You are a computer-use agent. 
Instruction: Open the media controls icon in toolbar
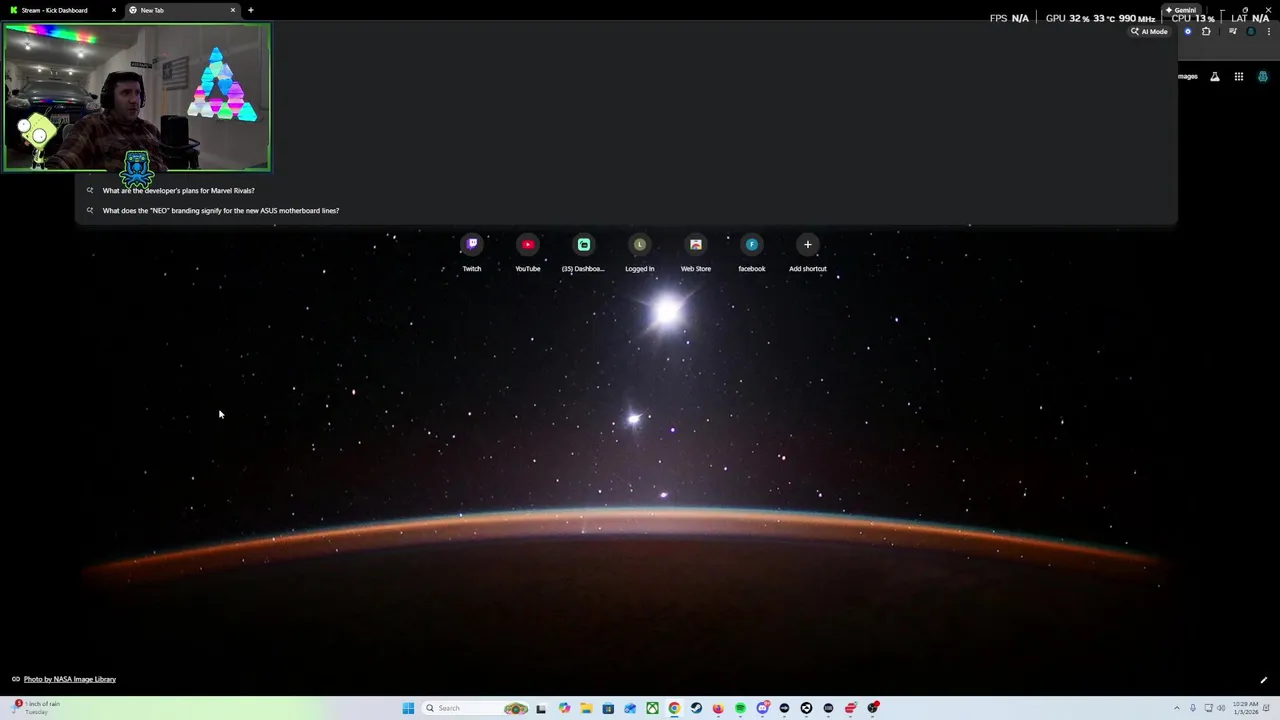click(1233, 31)
